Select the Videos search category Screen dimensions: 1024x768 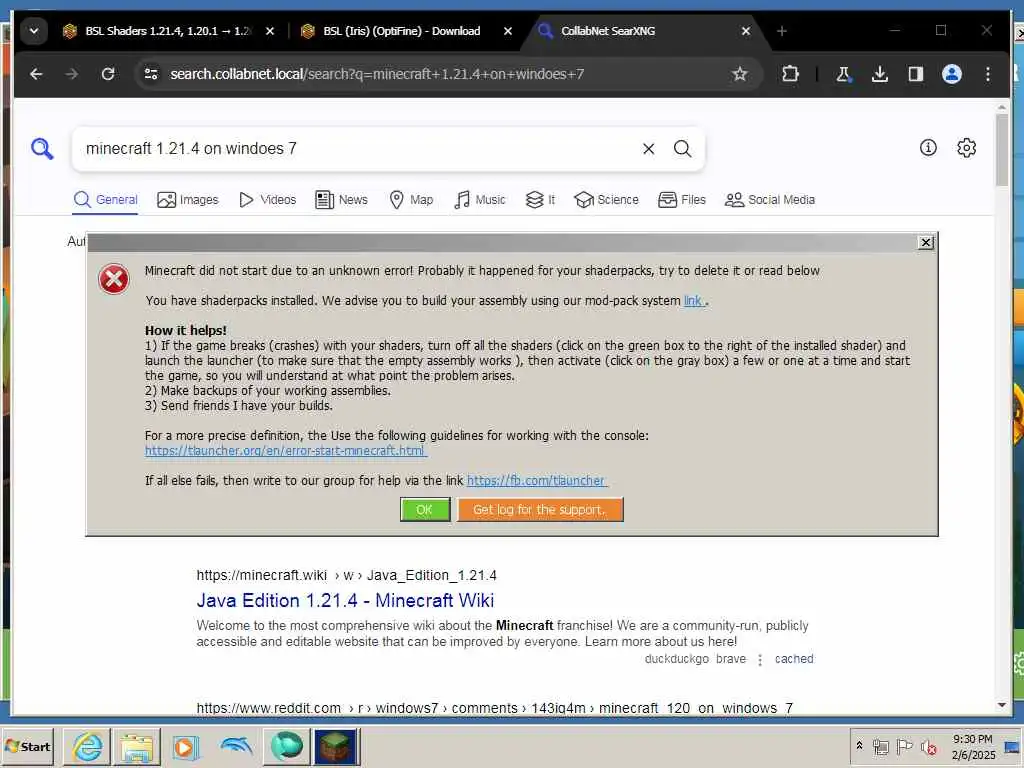(268, 200)
